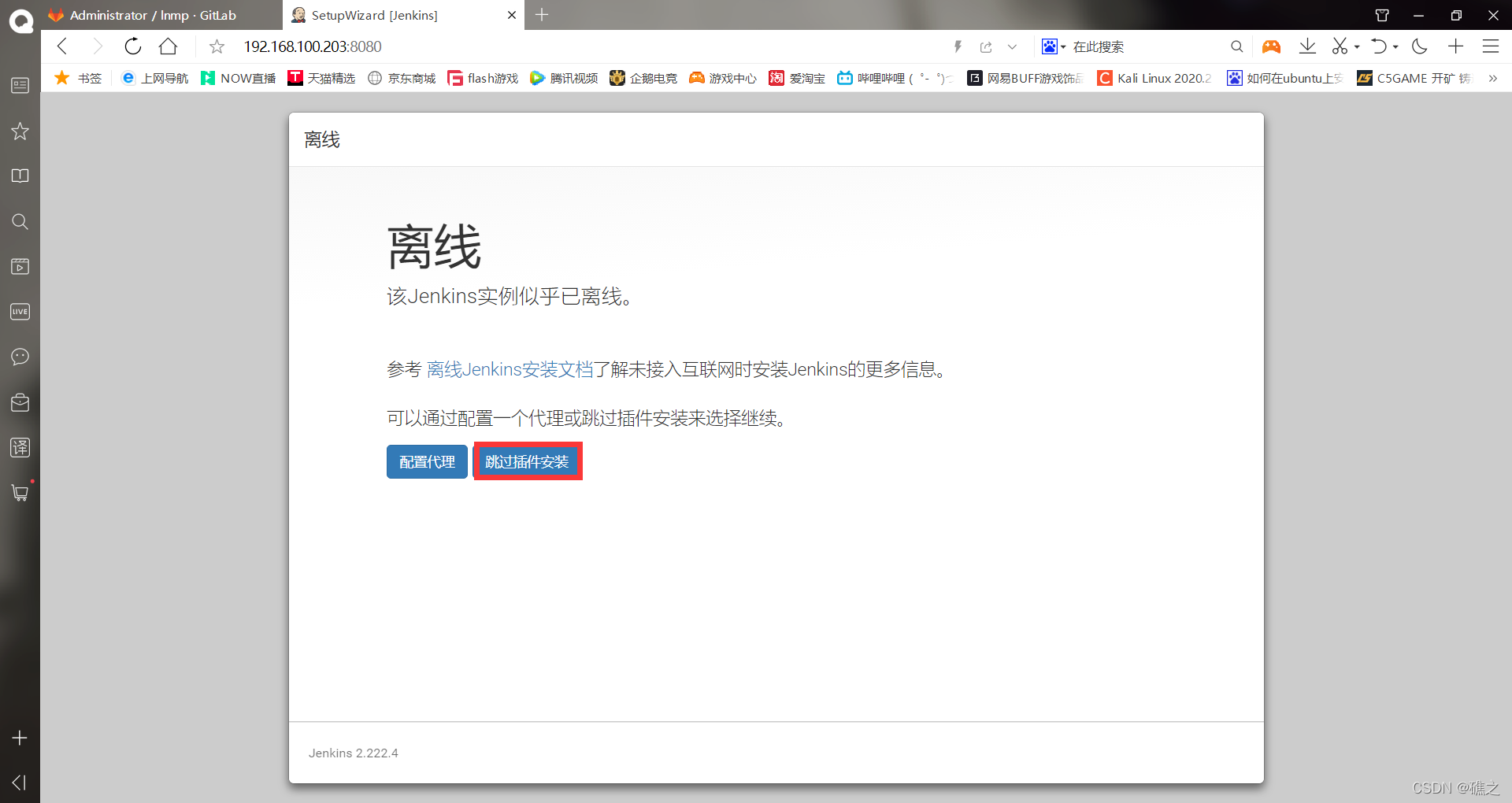Go to the browser home page
Image resolution: width=1512 pixels, height=803 pixels.
[168, 46]
